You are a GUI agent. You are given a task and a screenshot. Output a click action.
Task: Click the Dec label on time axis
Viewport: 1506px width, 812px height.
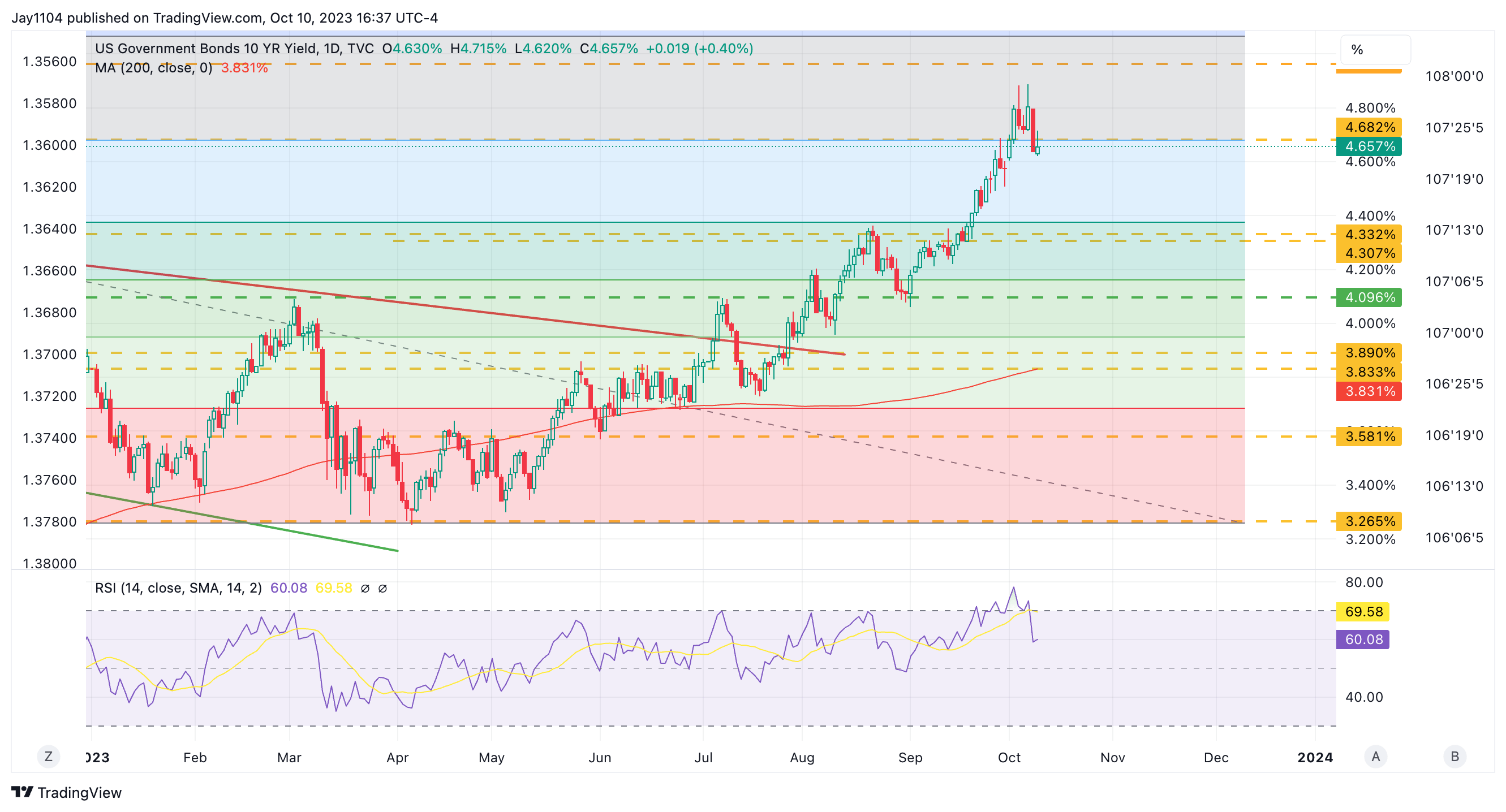click(1216, 758)
